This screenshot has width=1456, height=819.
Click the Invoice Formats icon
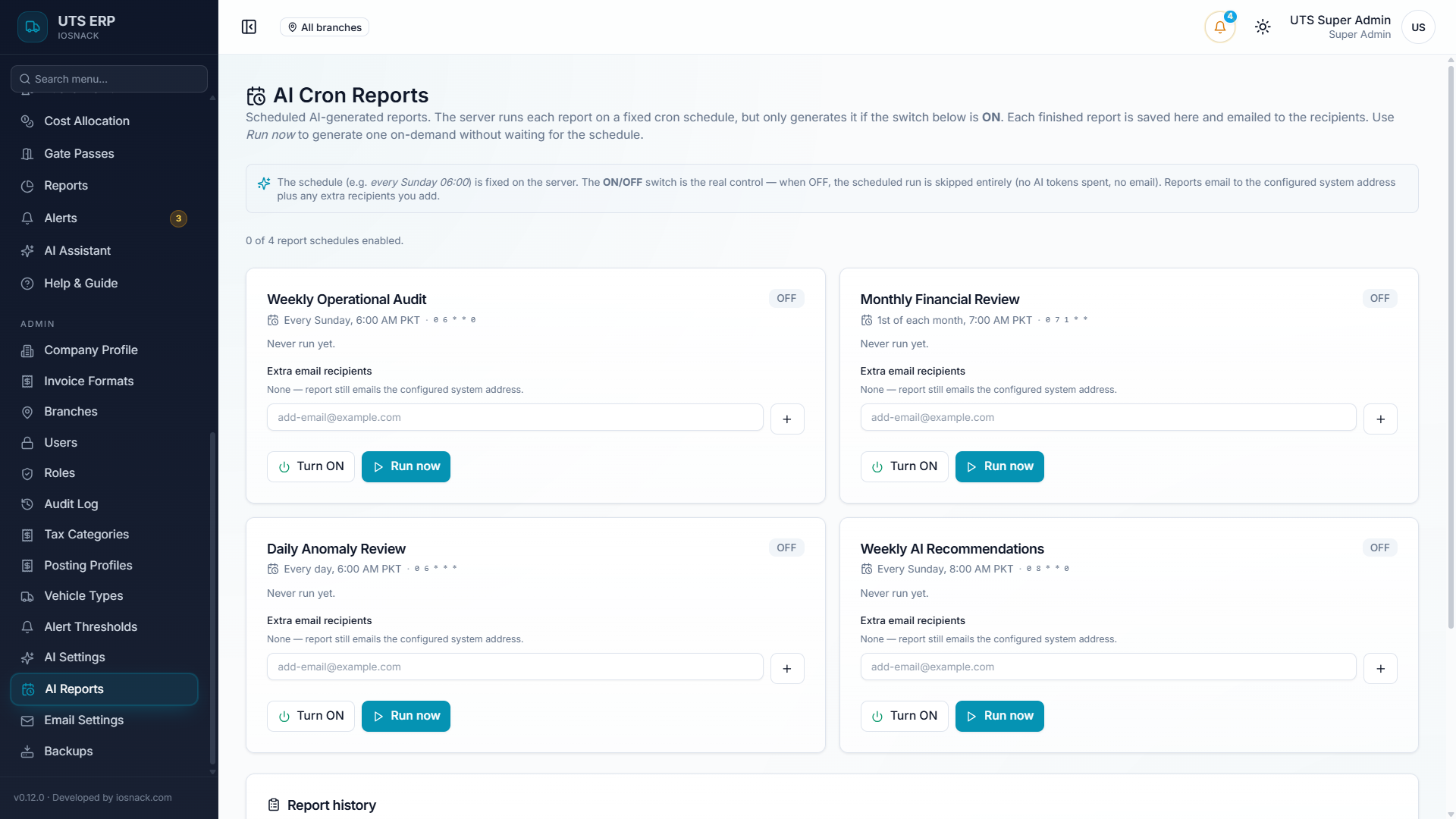27,381
